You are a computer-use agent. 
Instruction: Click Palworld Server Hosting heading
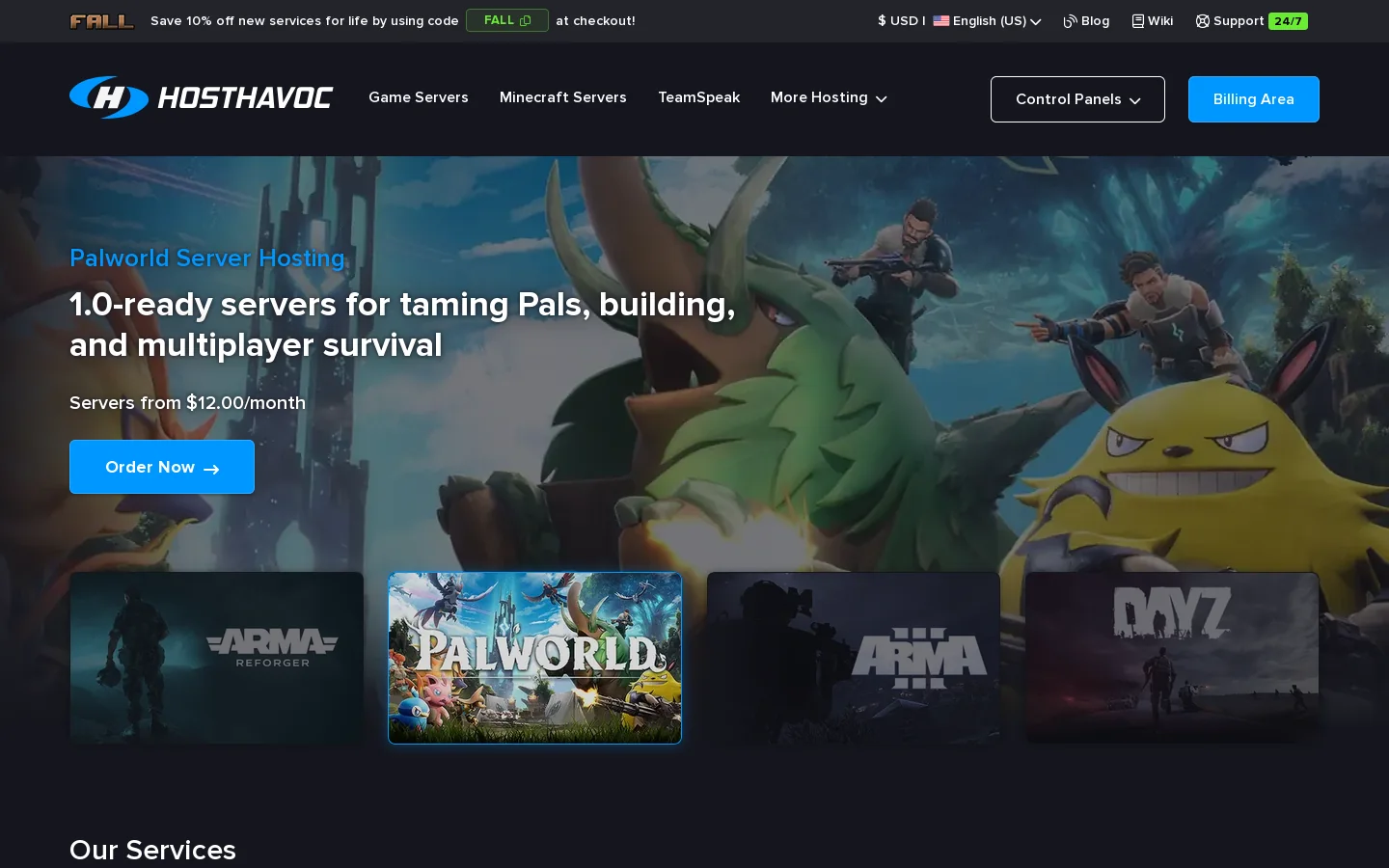click(207, 258)
